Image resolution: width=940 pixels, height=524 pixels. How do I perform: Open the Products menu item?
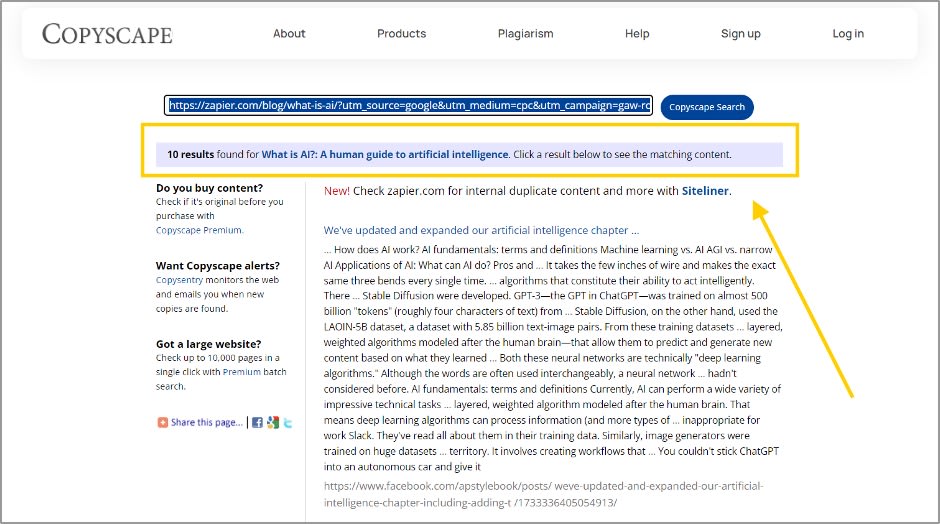click(401, 34)
